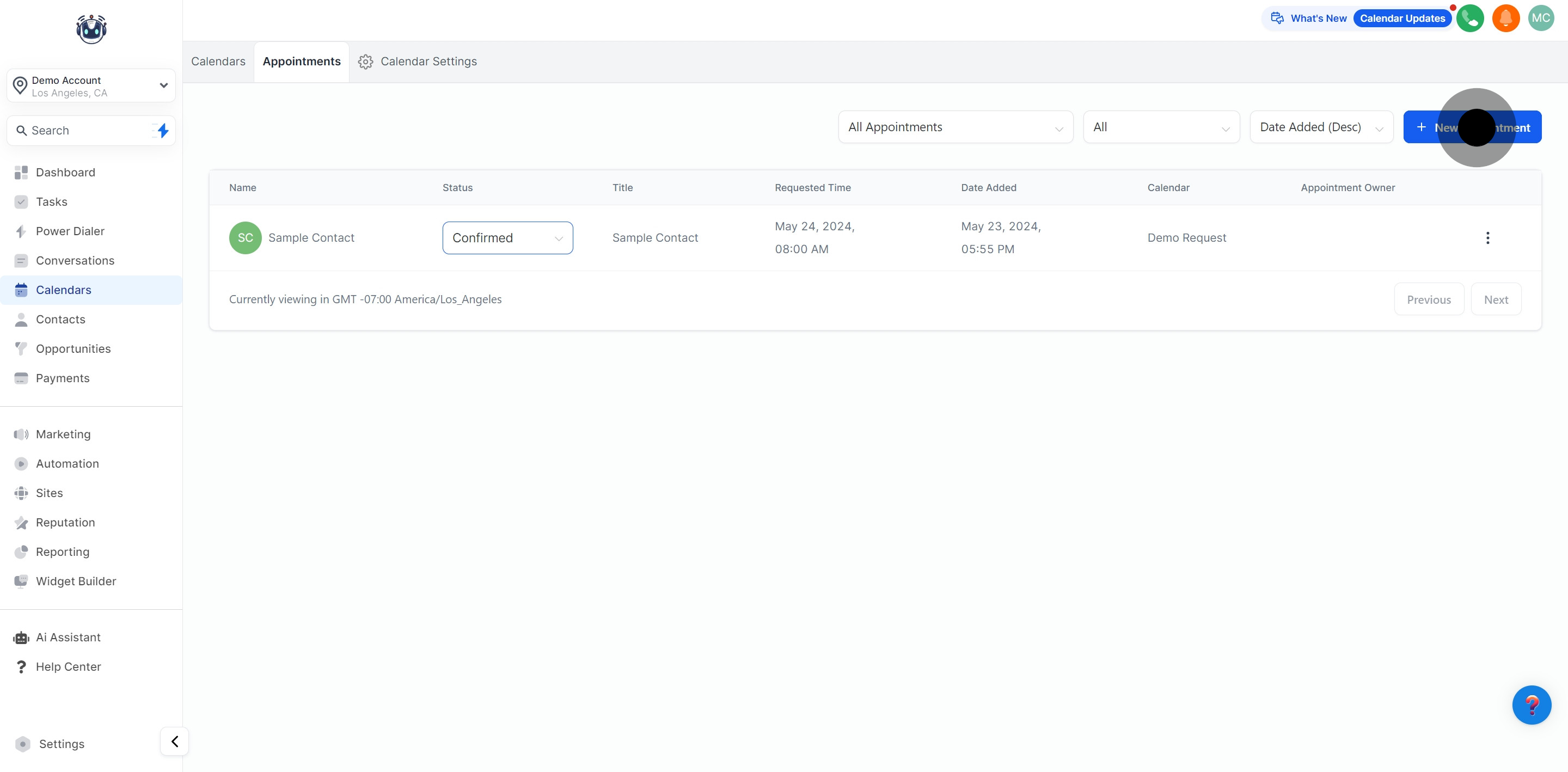Click the lightning quick actions icon

click(x=162, y=130)
